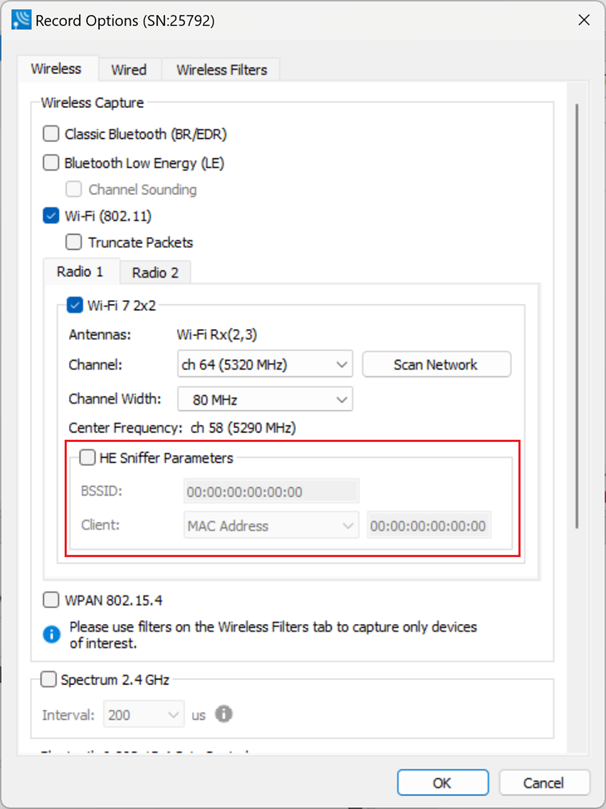Enable Bluetooth Low Energy (LE) capture
This screenshot has height=809, width=606.
pos(51,163)
